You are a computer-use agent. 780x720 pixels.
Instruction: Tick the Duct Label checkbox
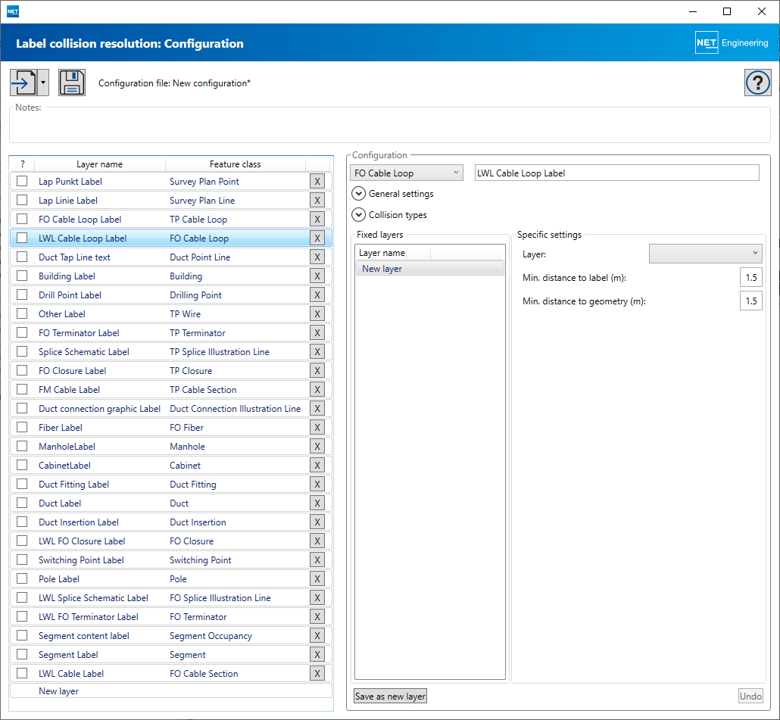pyautogui.click(x=22, y=502)
